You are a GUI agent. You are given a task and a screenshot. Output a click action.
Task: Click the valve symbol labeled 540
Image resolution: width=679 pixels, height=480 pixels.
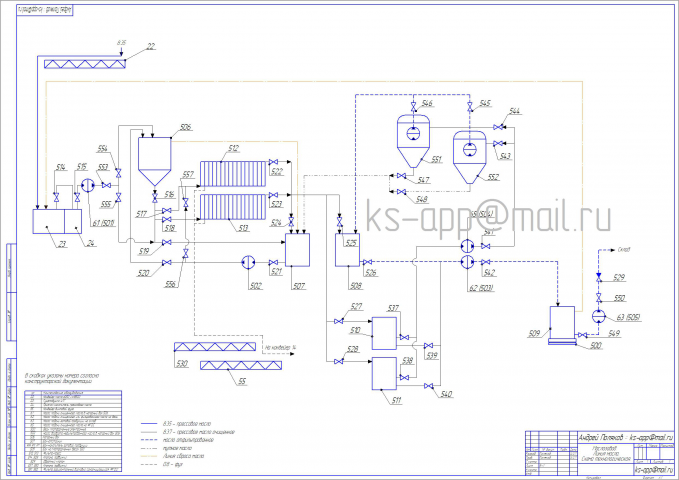(429, 386)
